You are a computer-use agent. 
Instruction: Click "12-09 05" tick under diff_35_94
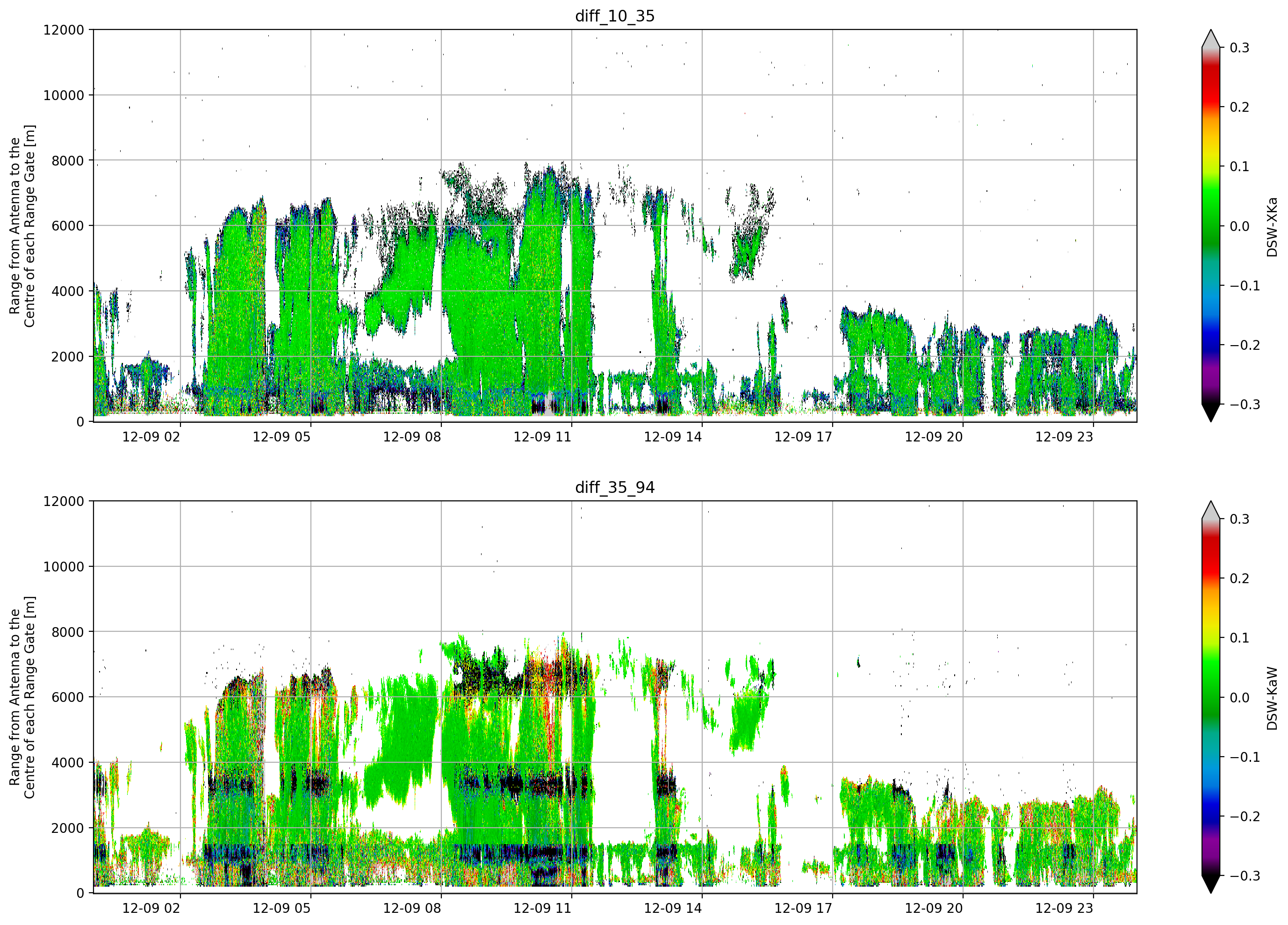[x=282, y=909]
